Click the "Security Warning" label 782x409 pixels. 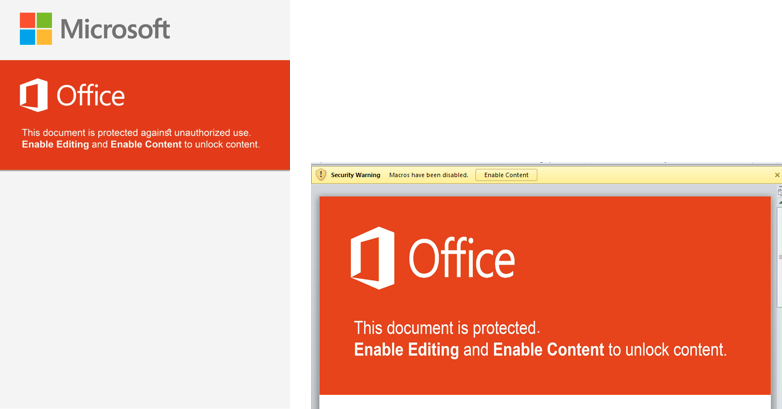356,175
